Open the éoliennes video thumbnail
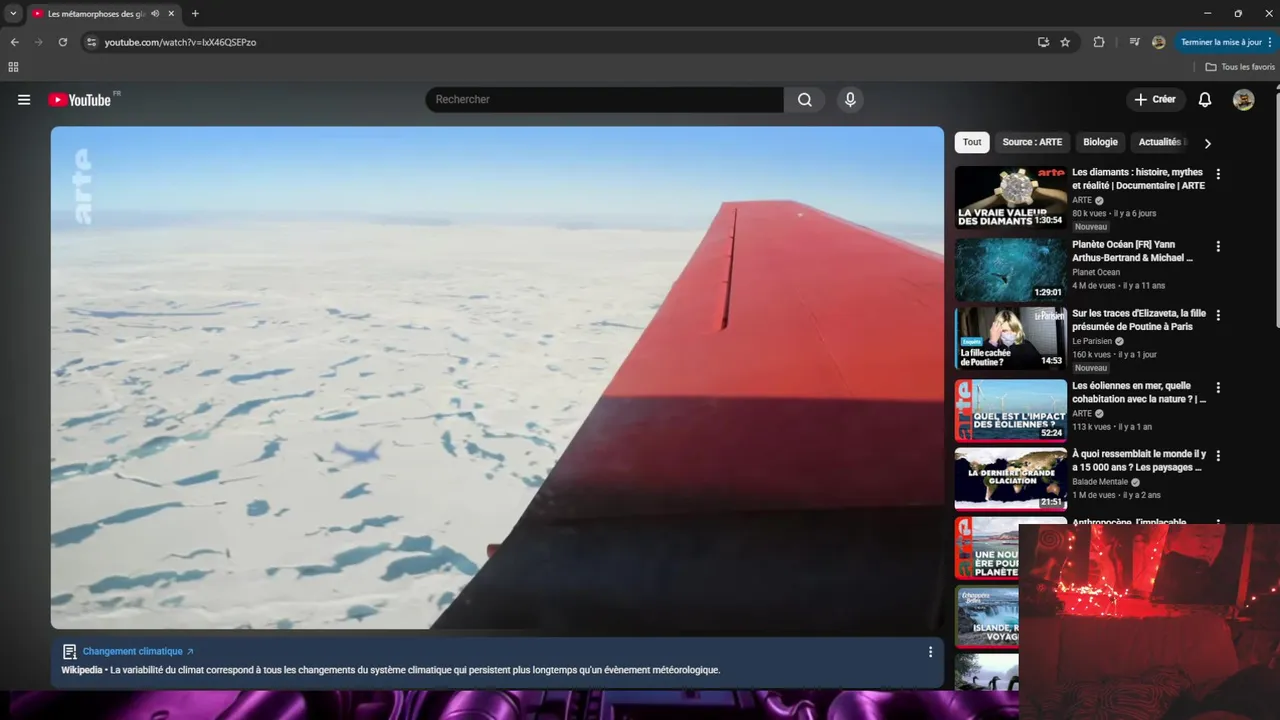Viewport: 1280px width, 720px height. click(1010, 410)
